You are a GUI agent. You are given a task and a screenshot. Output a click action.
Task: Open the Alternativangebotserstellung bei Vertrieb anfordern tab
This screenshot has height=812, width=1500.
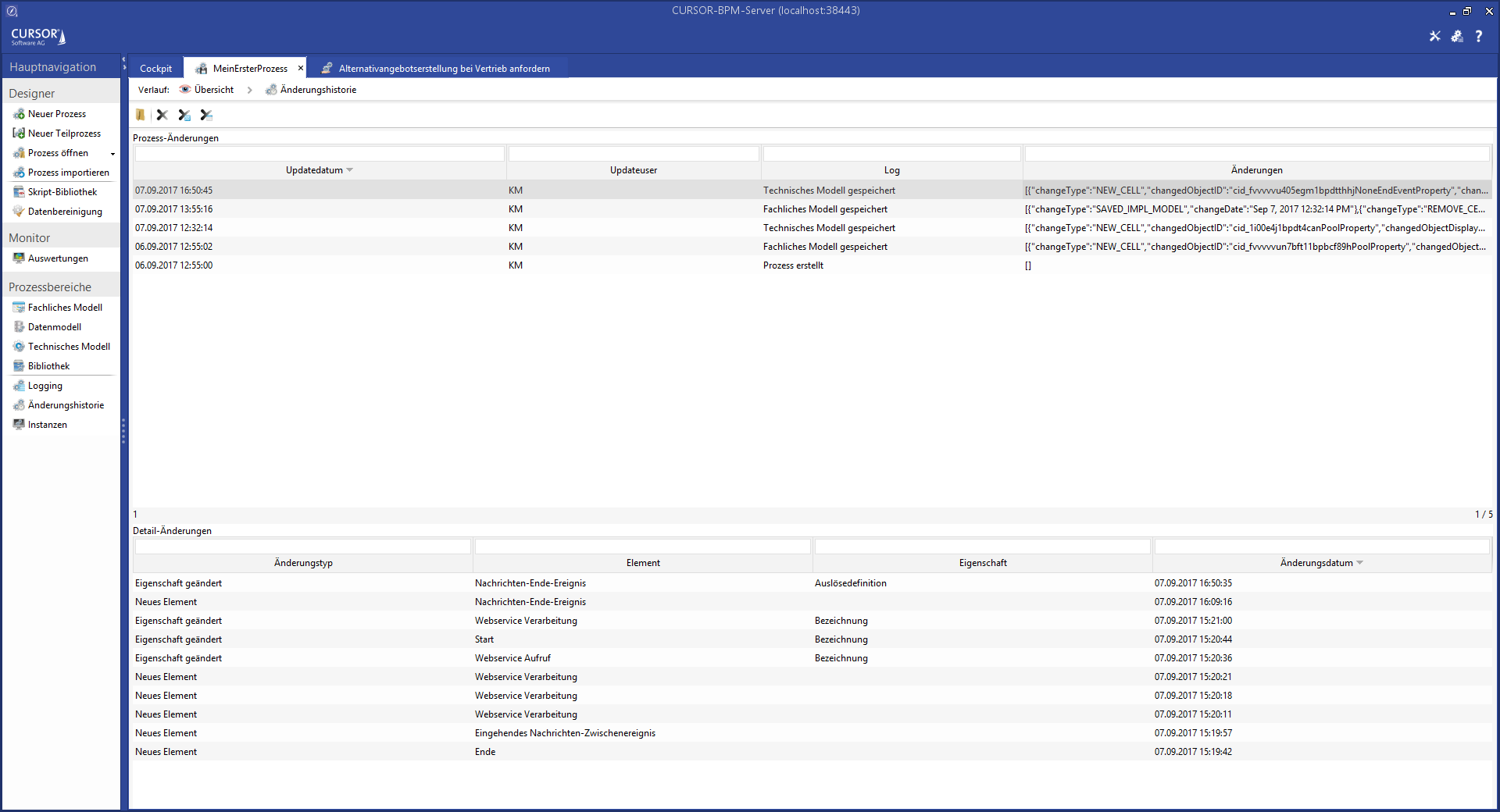click(x=444, y=69)
